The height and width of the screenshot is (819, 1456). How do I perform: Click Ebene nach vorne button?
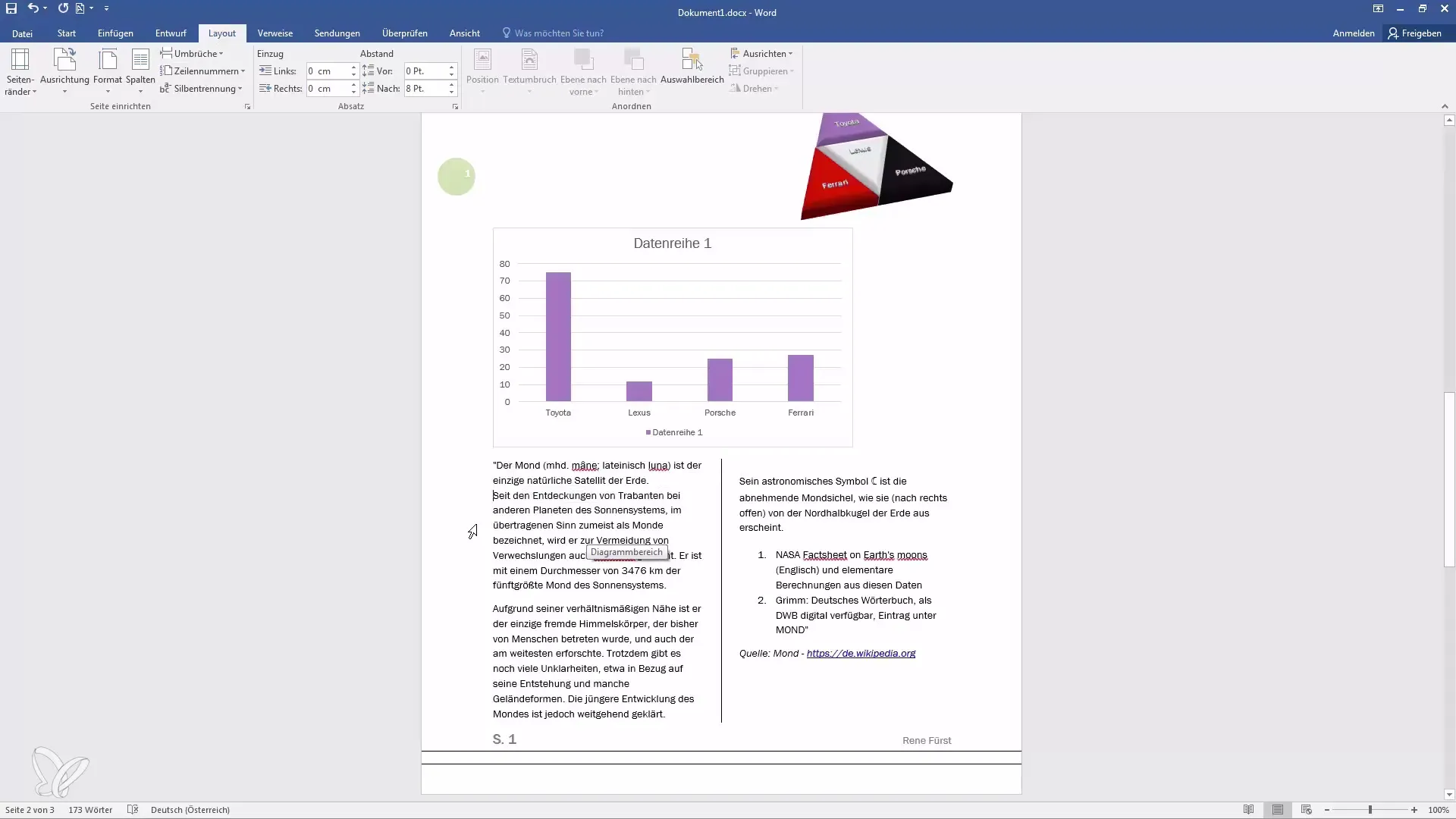coord(583,72)
